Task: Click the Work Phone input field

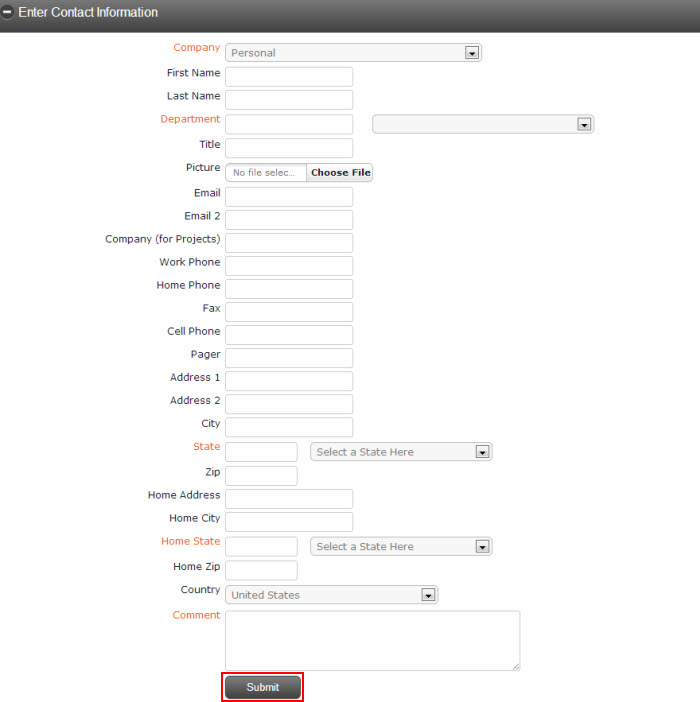Action: 289,266
